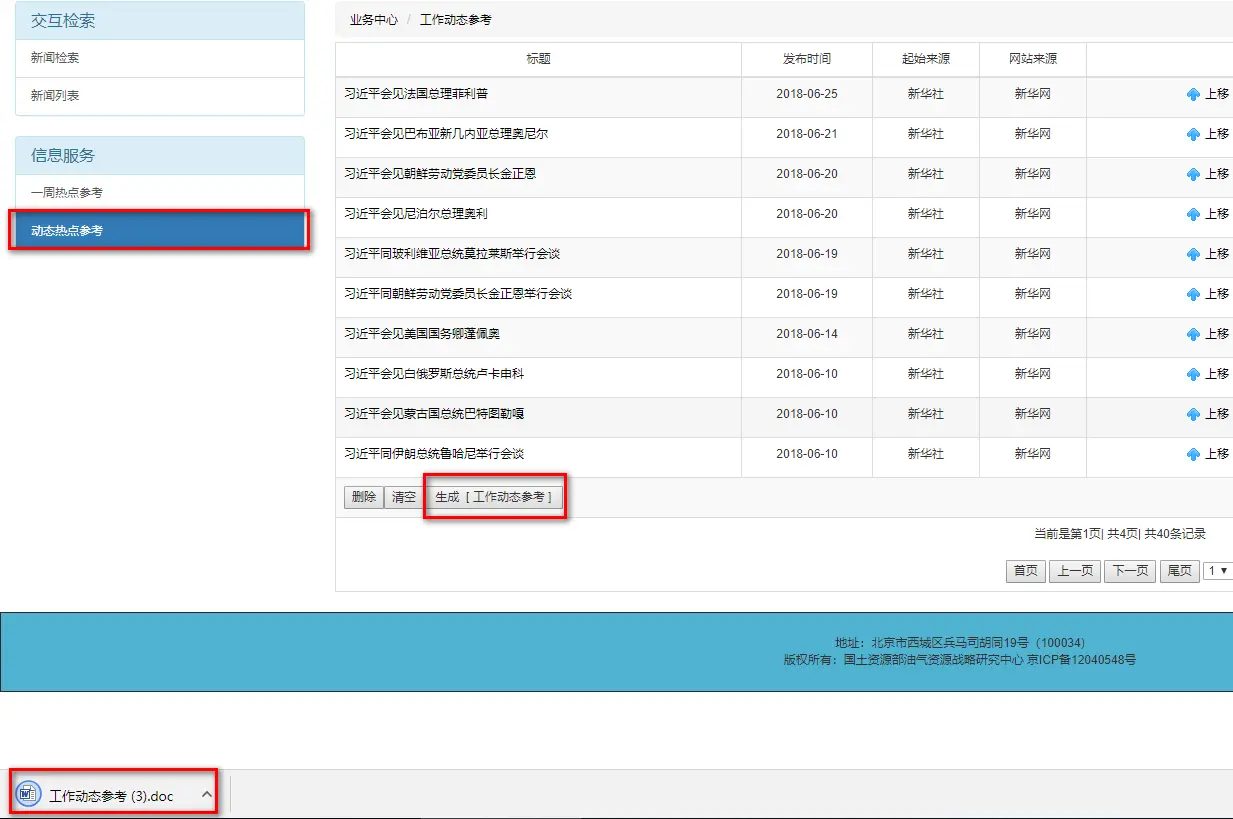Click the title 习近平会见蒙古国总统巴特图勒嘎
1233x819 pixels.
pos(434,414)
